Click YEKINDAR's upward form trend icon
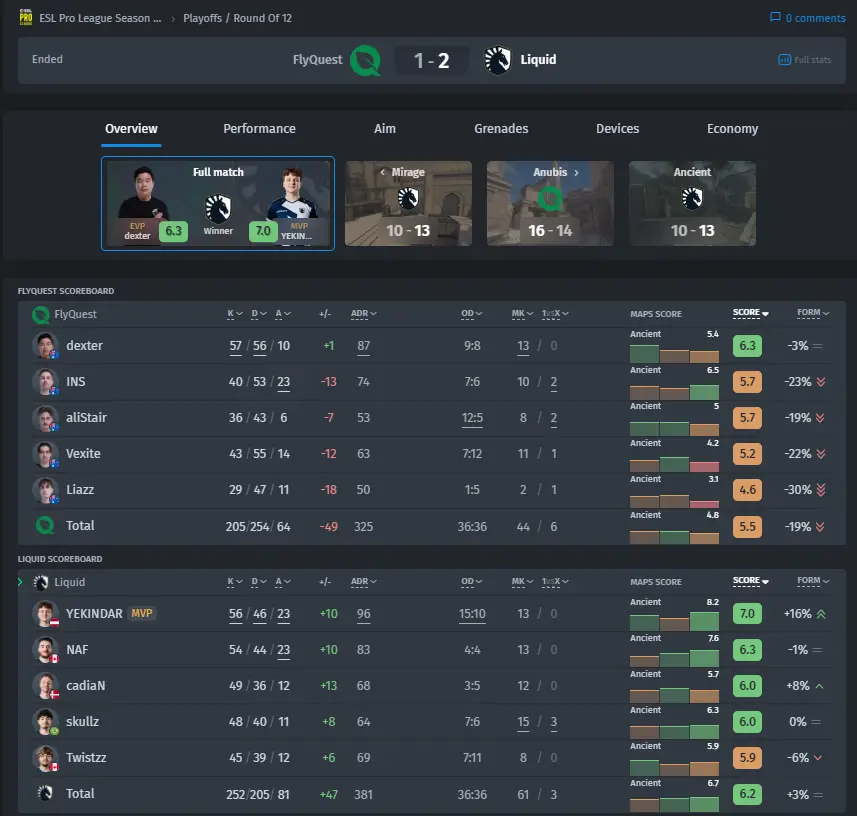 (820, 614)
